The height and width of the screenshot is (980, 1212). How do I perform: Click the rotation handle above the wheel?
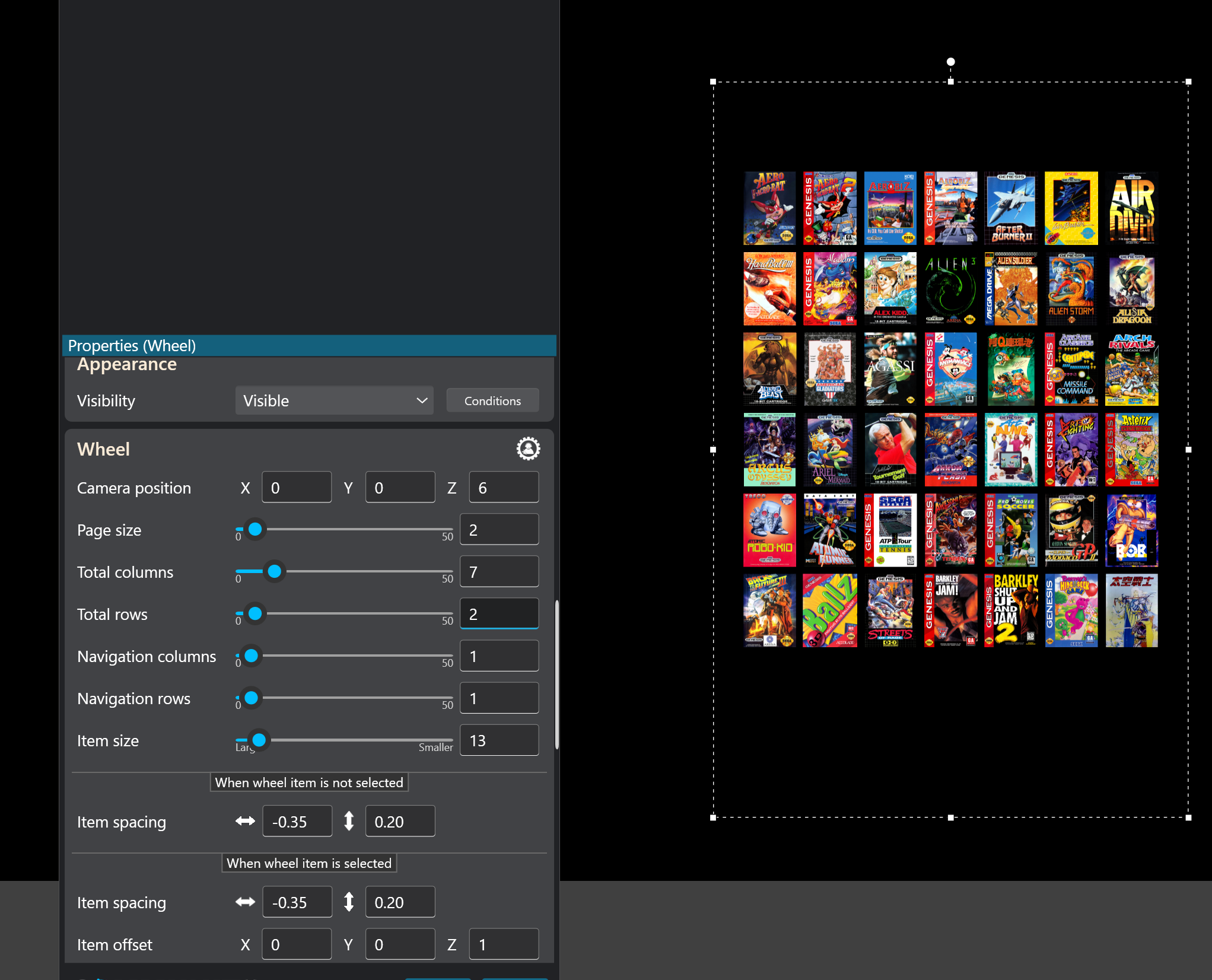click(x=950, y=62)
